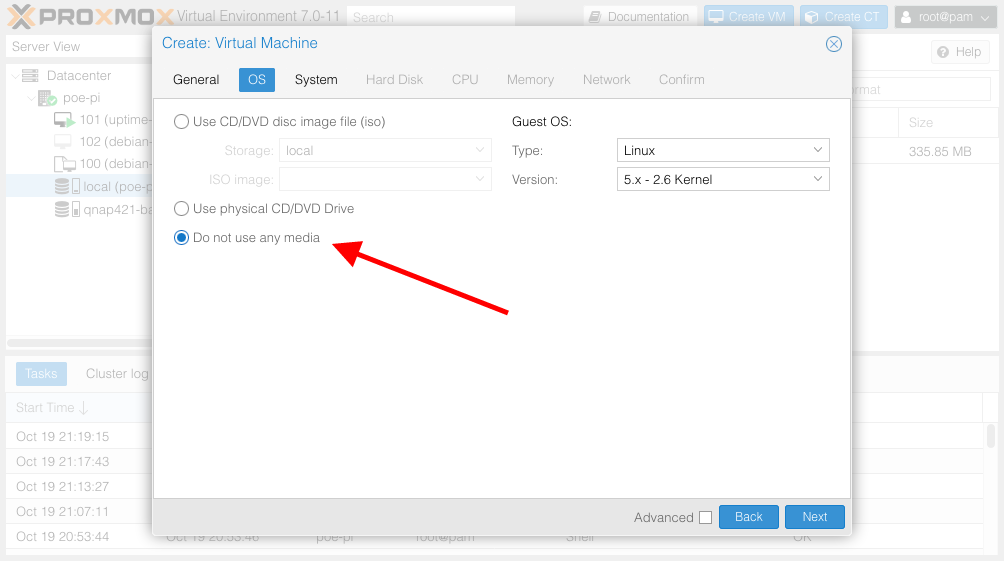Select Use physical CD/DVD Drive option

pos(181,209)
